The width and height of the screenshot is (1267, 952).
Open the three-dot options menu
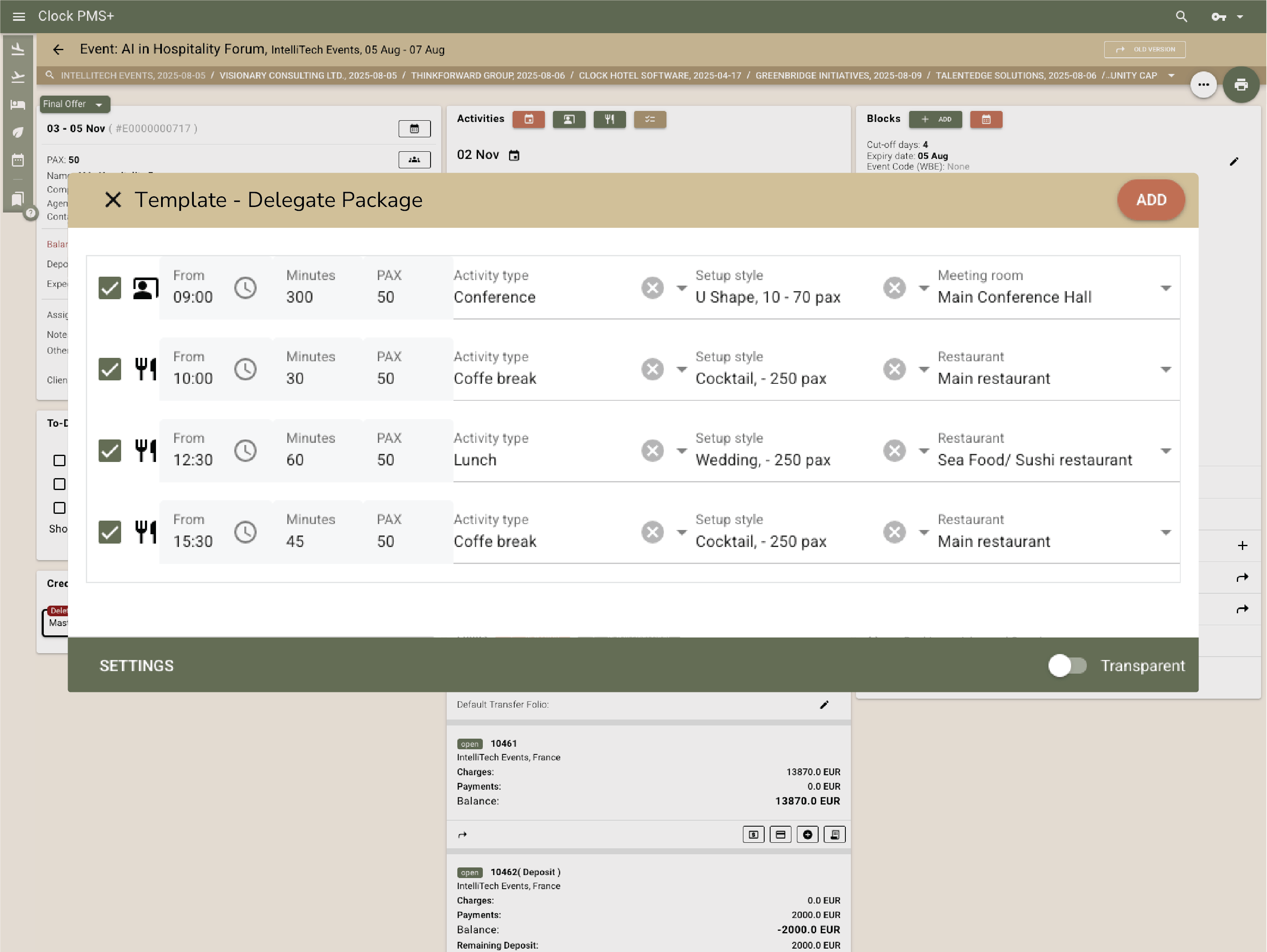[1203, 84]
